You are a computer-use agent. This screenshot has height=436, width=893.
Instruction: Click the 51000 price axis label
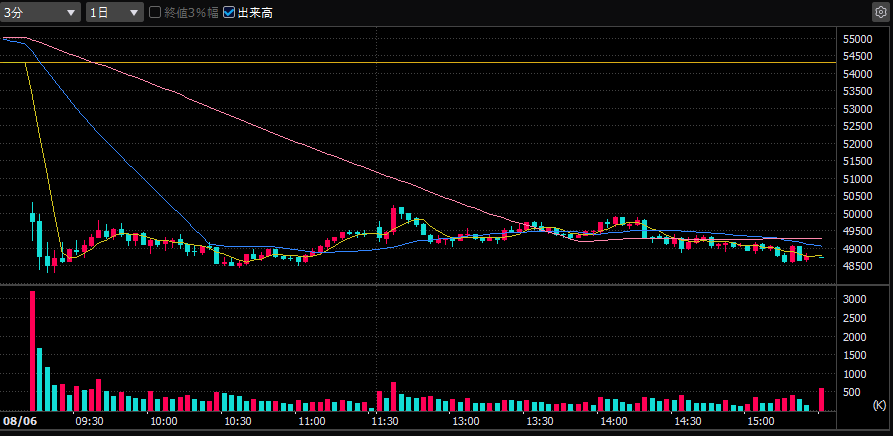[857, 179]
